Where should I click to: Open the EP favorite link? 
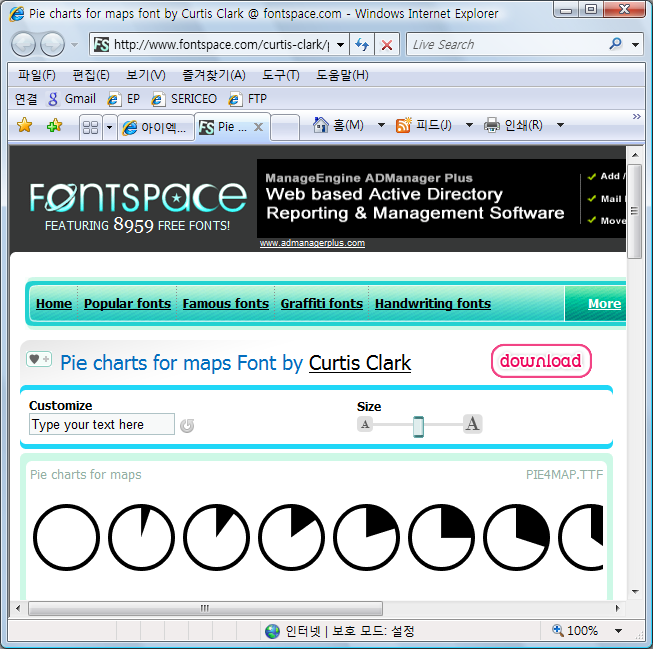(x=124, y=99)
